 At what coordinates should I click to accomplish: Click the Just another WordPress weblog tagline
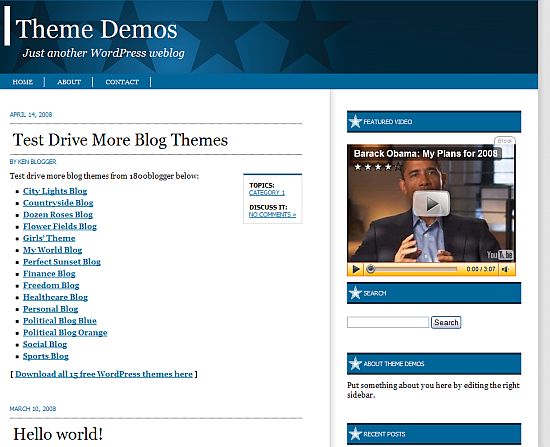click(103, 53)
